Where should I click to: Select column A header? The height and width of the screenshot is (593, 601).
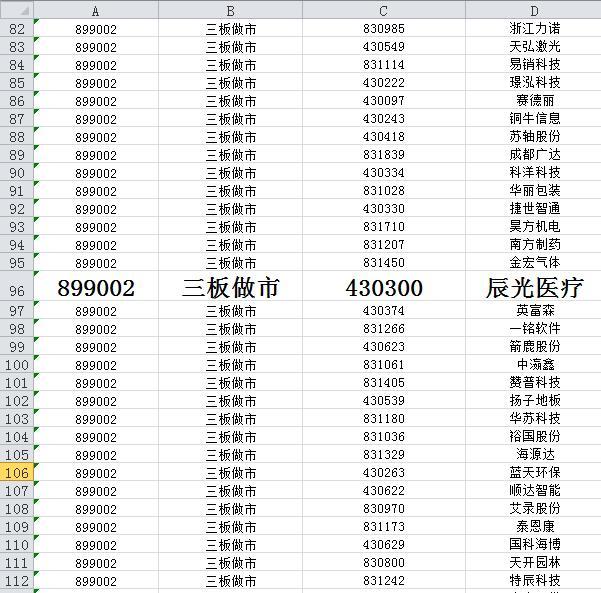(96, 9)
